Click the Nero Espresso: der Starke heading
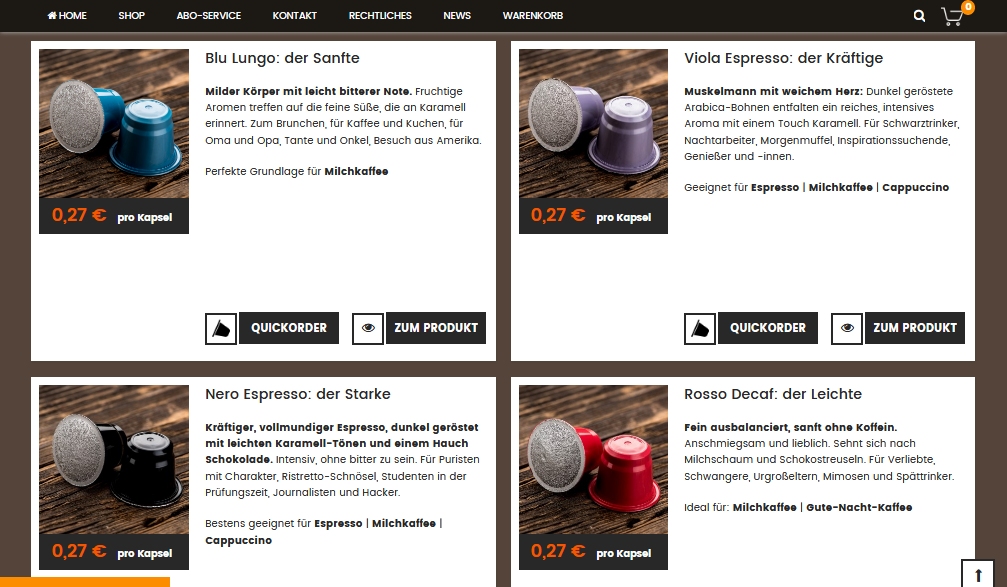Viewport: 1007px width, 587px height. coord(297,394)
